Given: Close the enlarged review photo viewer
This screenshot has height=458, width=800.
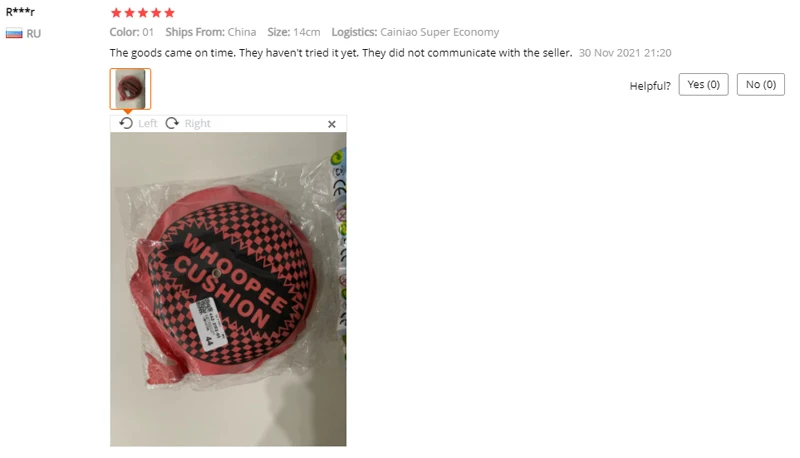Looking at the screenshot, I should (x=332, y=124).
